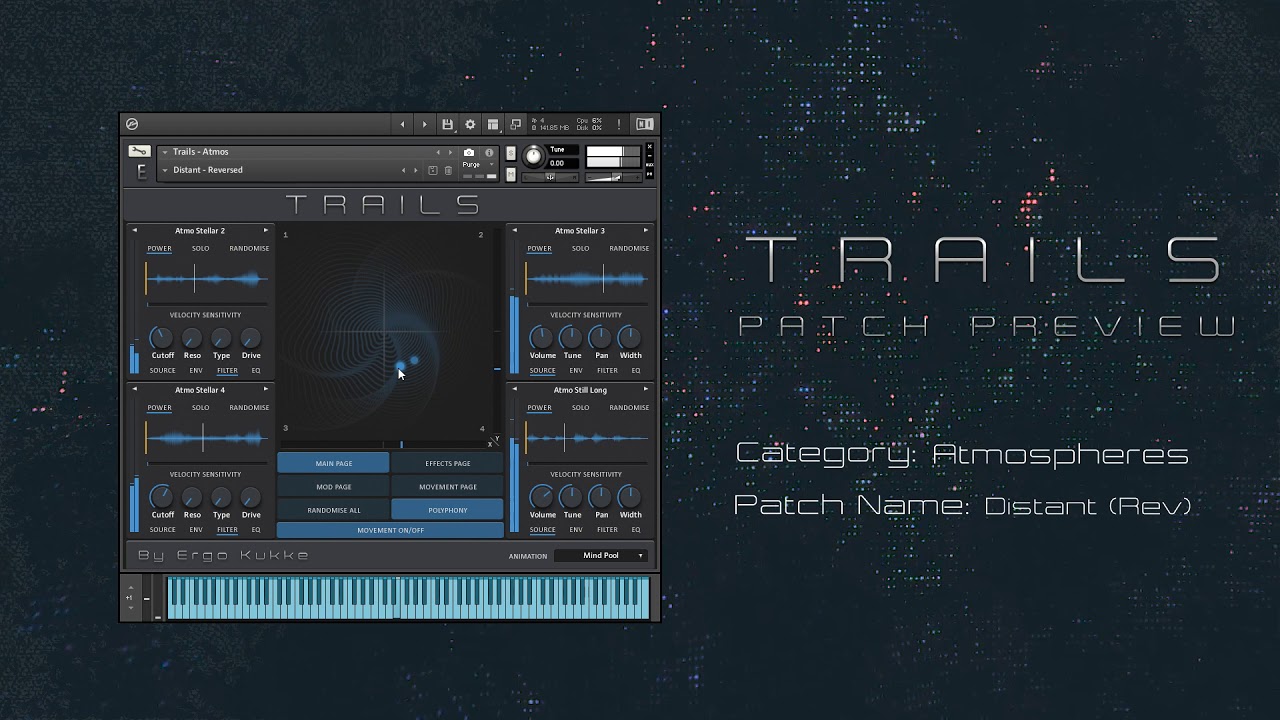Click the minimized view icon in header
Screen dimensions: 1280x720
pos(515,124)
